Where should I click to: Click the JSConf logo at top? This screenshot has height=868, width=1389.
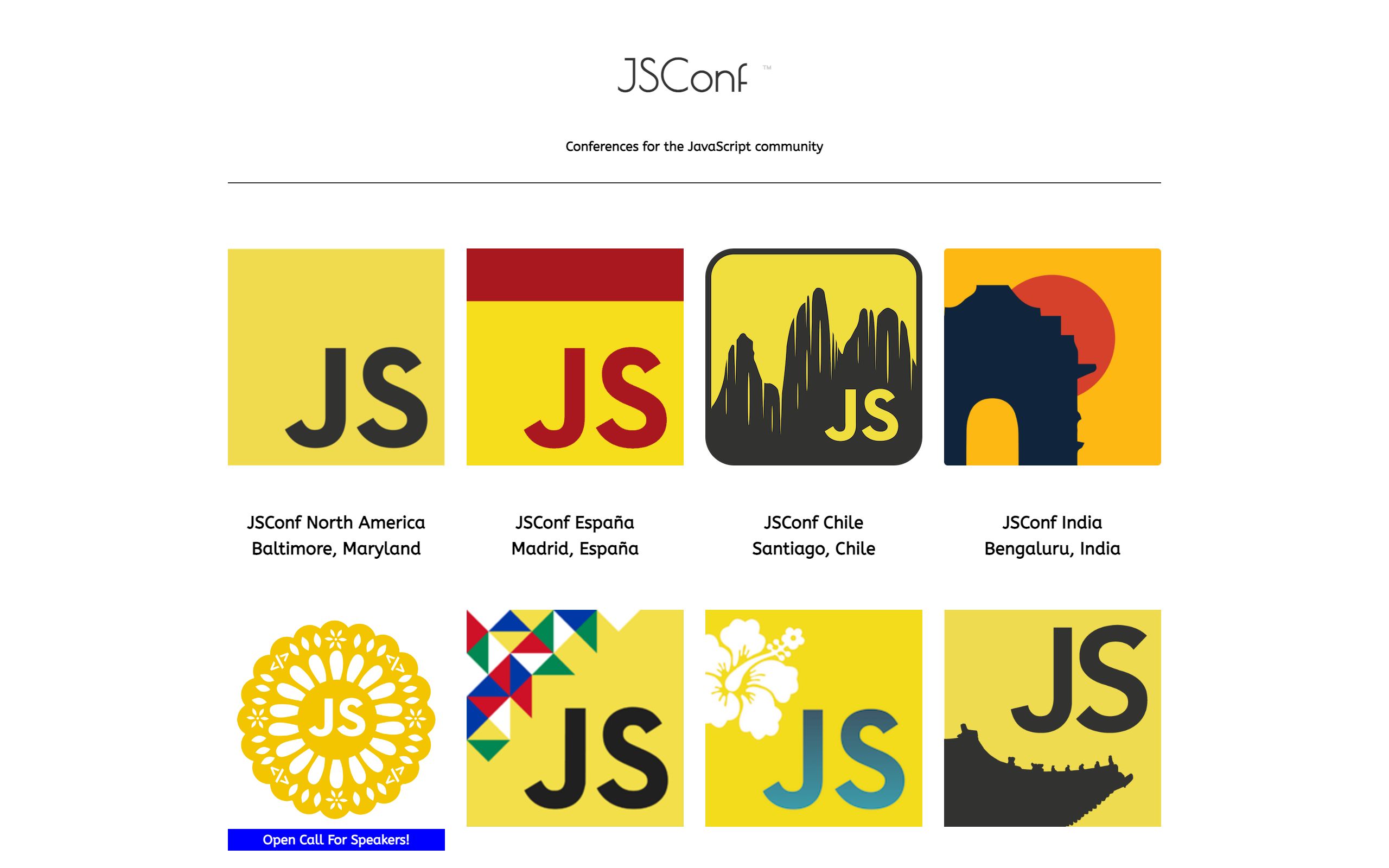694,75
